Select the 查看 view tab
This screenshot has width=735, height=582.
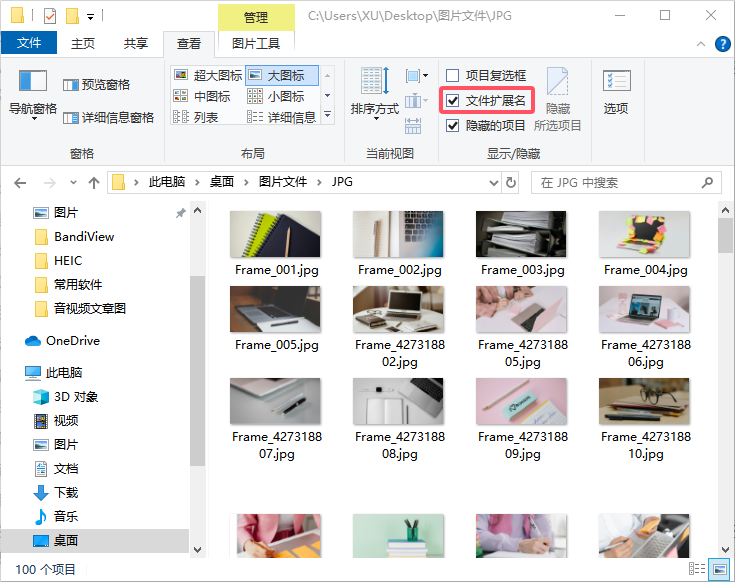click(189, 44)
